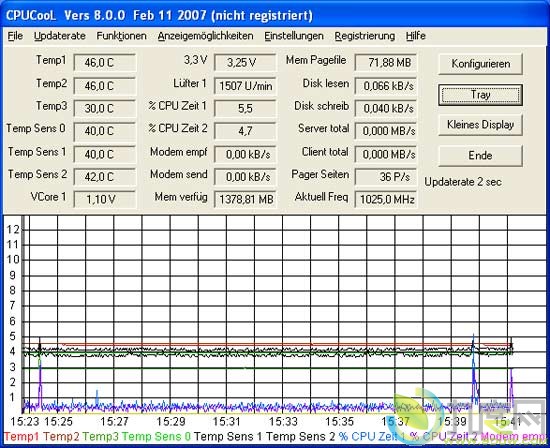Click the 15:27 time axis label

tap(114, 421)
